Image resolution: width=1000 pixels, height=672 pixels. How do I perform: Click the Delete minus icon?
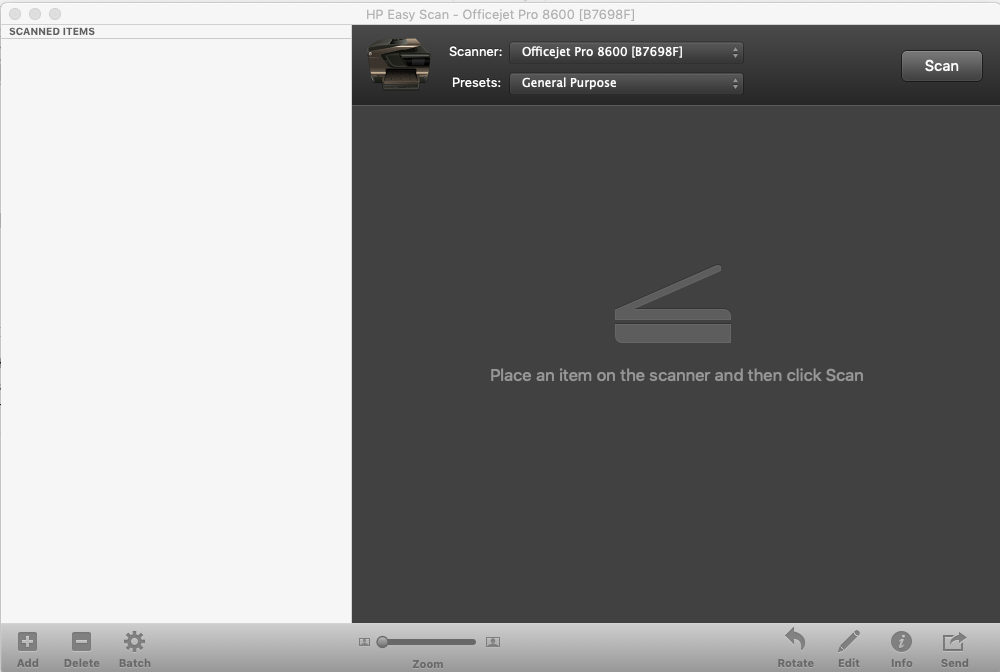[81, 641]
